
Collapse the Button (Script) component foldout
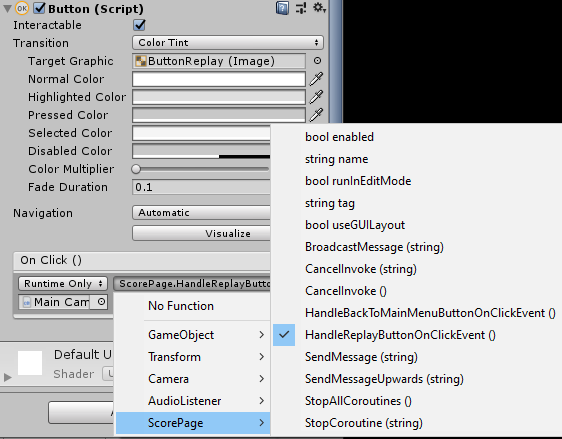point(7,9)
